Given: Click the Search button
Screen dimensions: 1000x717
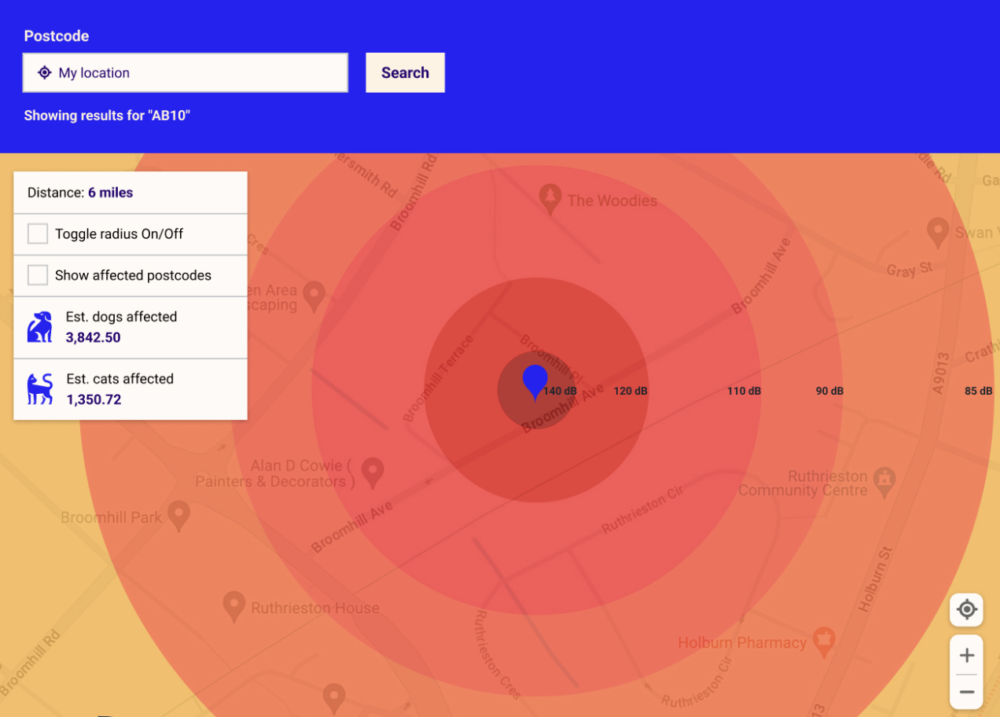Looking at the screenshot, I should point(405,73).
